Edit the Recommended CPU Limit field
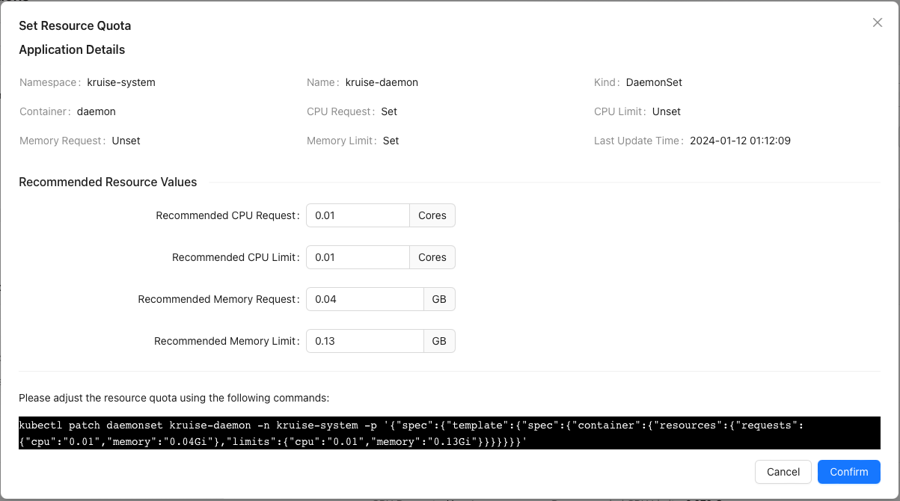 pyautogui.click(x=358, y=257)
